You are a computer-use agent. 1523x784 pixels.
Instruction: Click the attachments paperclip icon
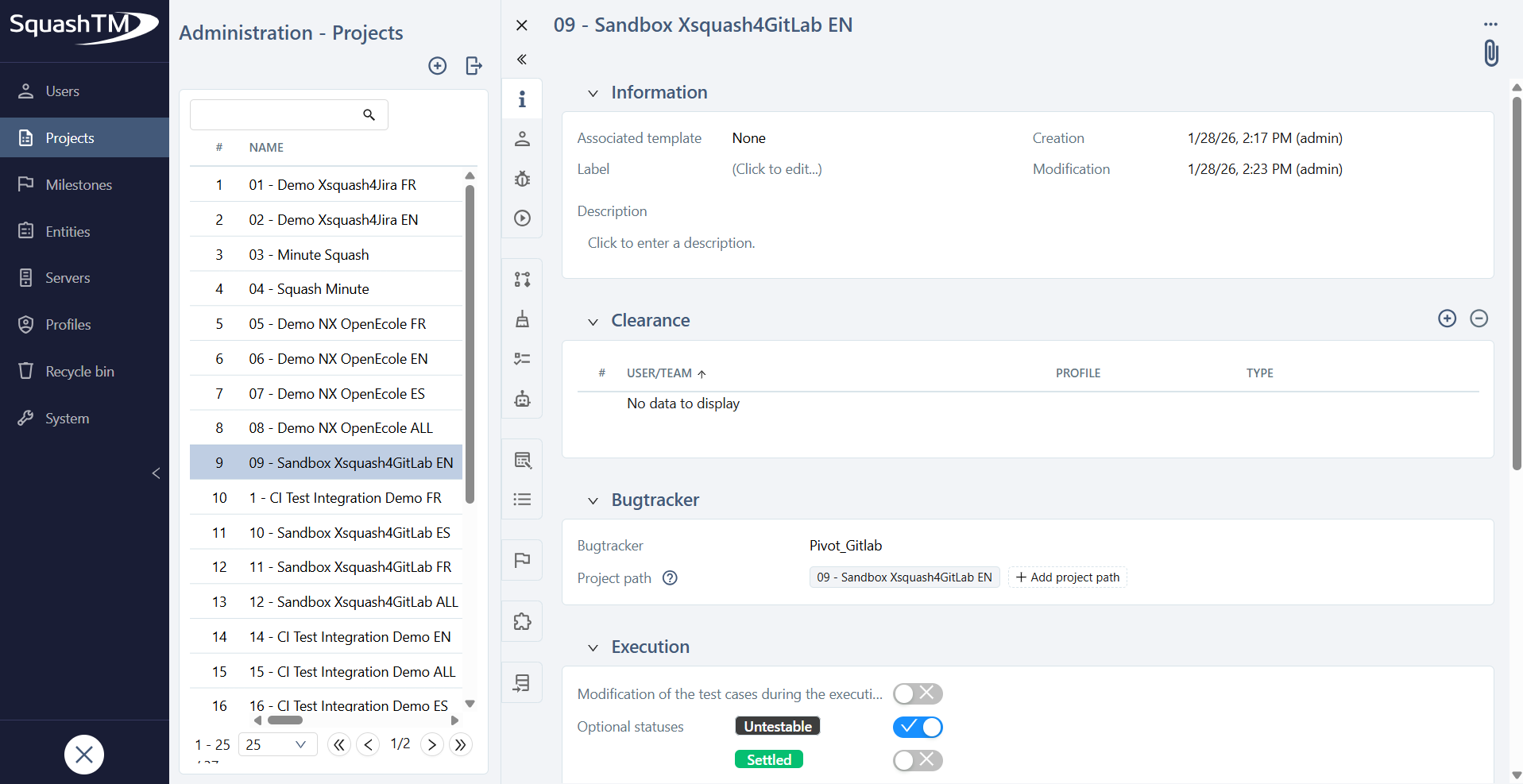1491,53
